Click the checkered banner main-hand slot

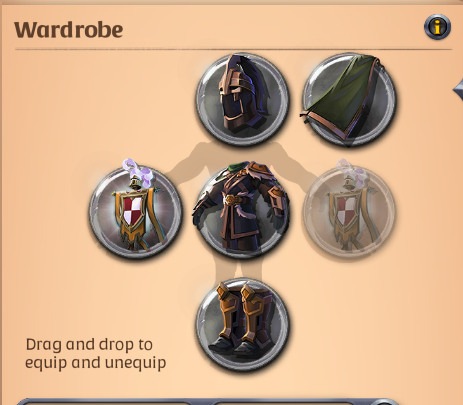tap(136, 211)
